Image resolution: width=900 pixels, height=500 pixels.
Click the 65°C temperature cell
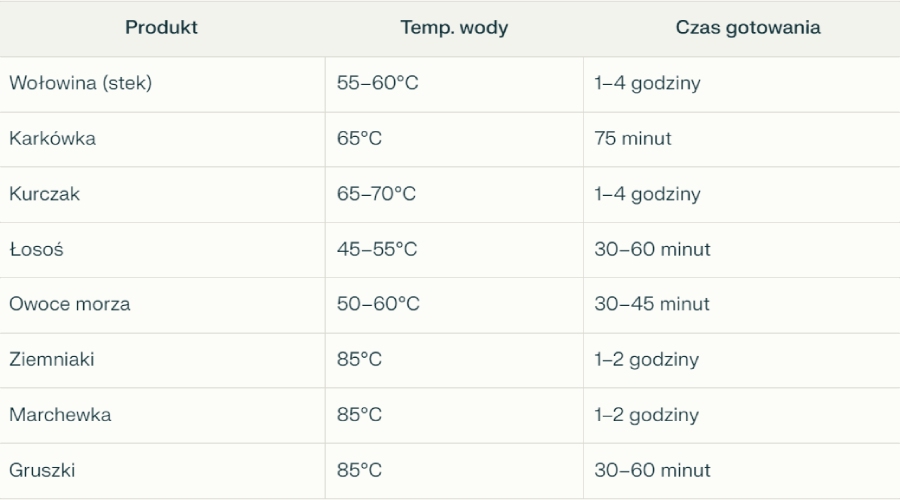pyautogui.click(x=360, y=139)
